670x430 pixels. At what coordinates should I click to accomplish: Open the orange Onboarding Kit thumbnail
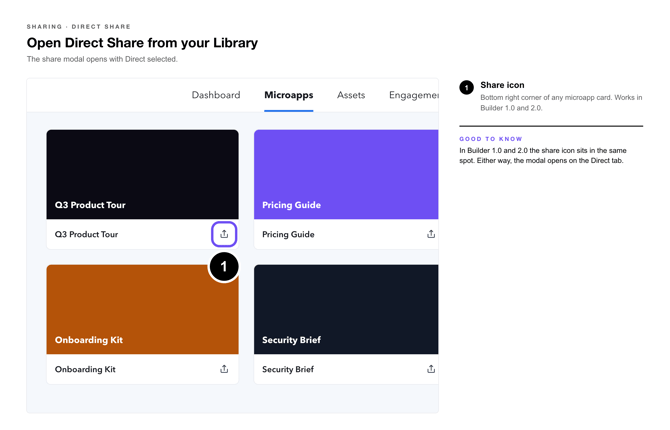[x=142, y=309]
